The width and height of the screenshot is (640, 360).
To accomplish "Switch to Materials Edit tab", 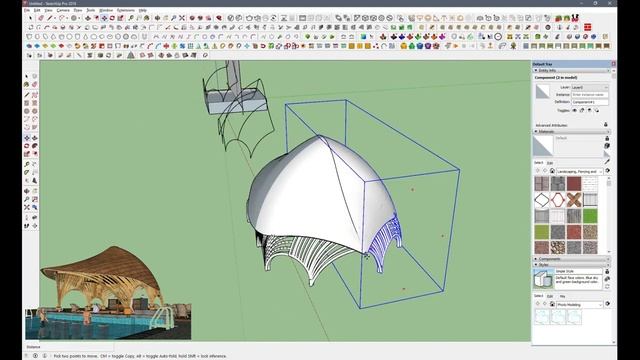I will click(x=550, y=163).
